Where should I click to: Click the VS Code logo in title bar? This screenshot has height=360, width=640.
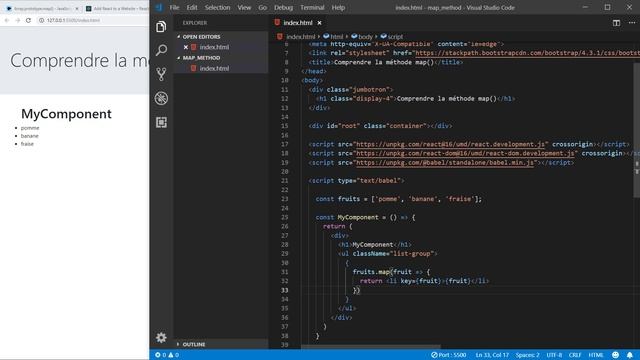point(159,7)
